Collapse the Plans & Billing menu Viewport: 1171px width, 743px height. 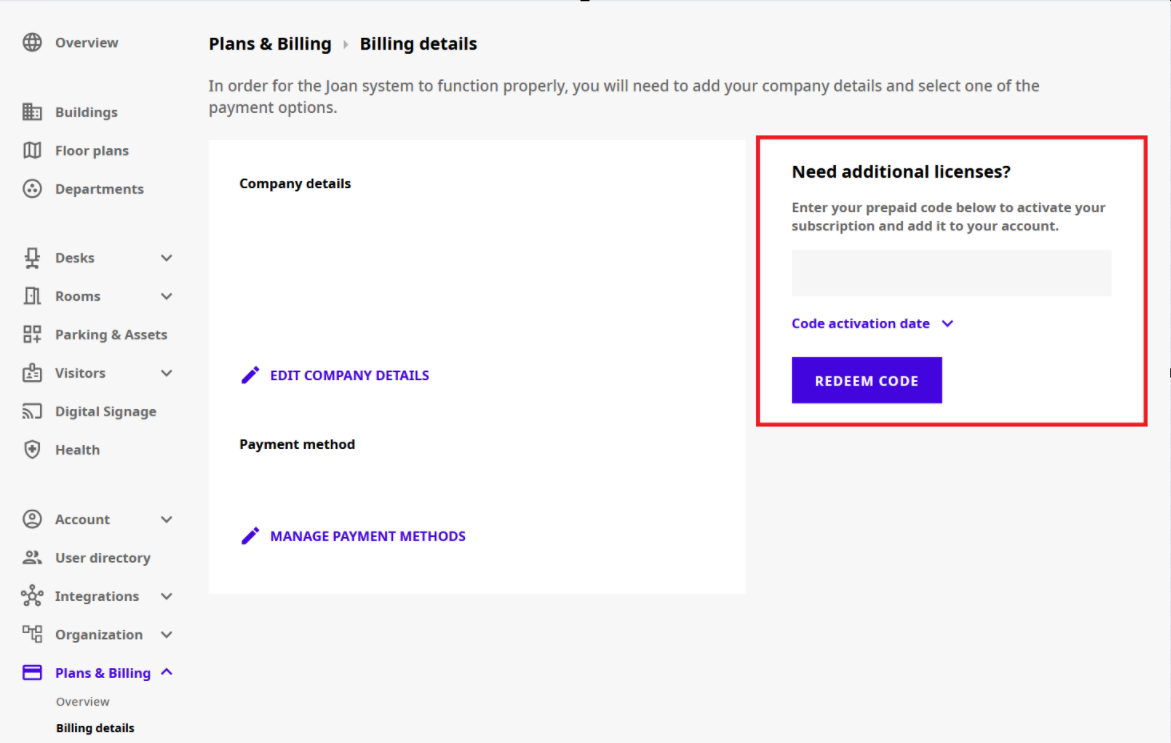(167, 672)
